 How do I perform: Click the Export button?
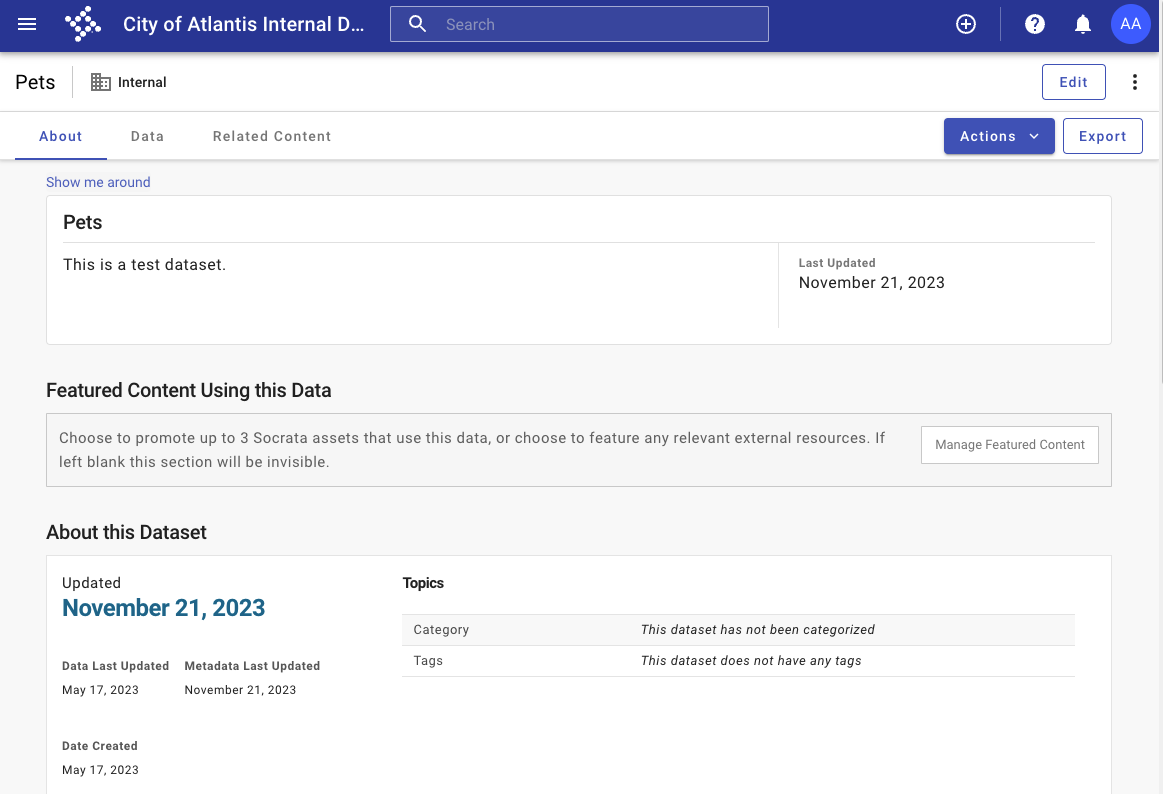click(x=1102, y=136)
